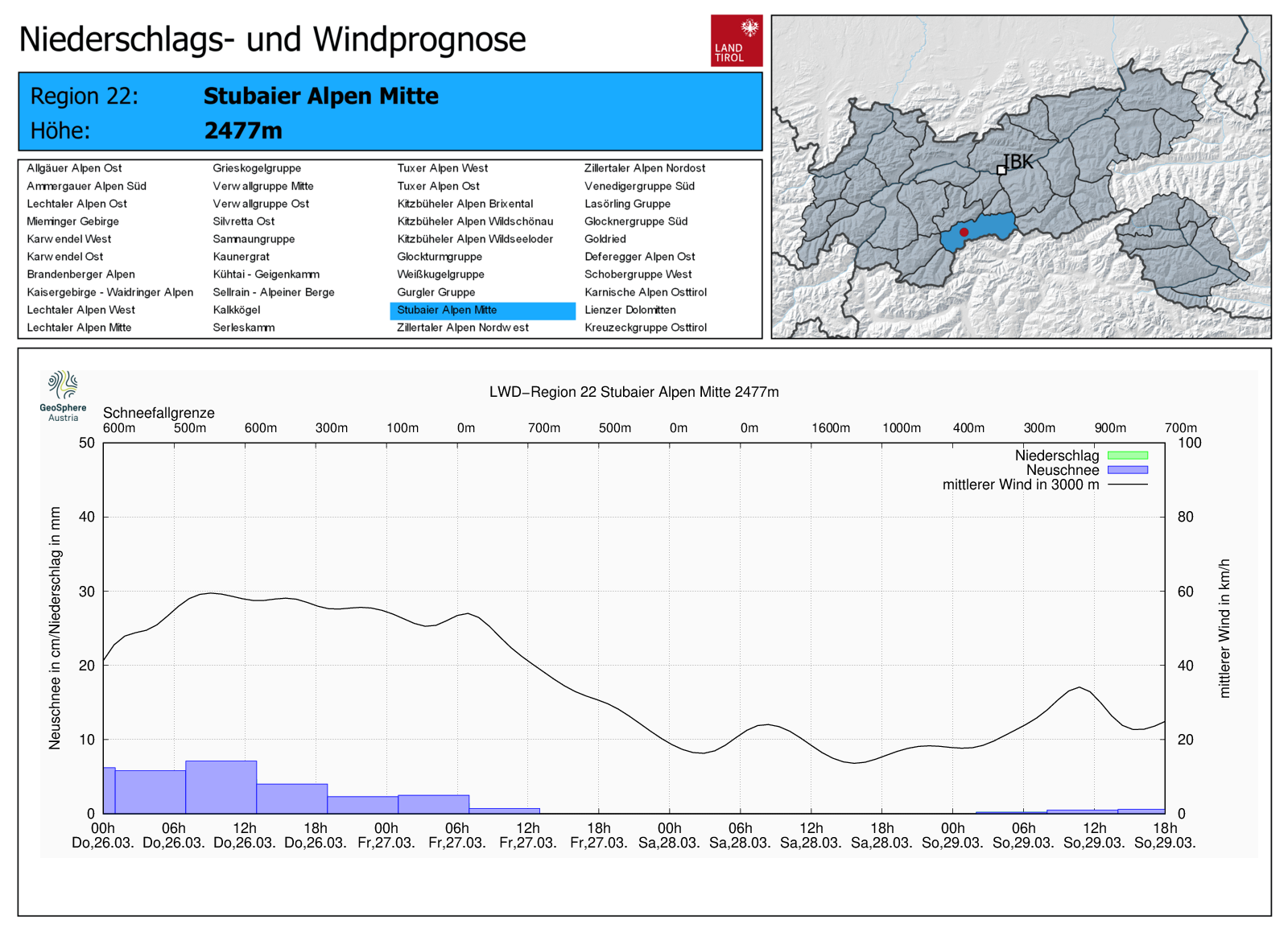Open Zillertaler Alpen Nordwest forecast
Viewport: 1288px width, 928px height.
[x=463, y=328]
